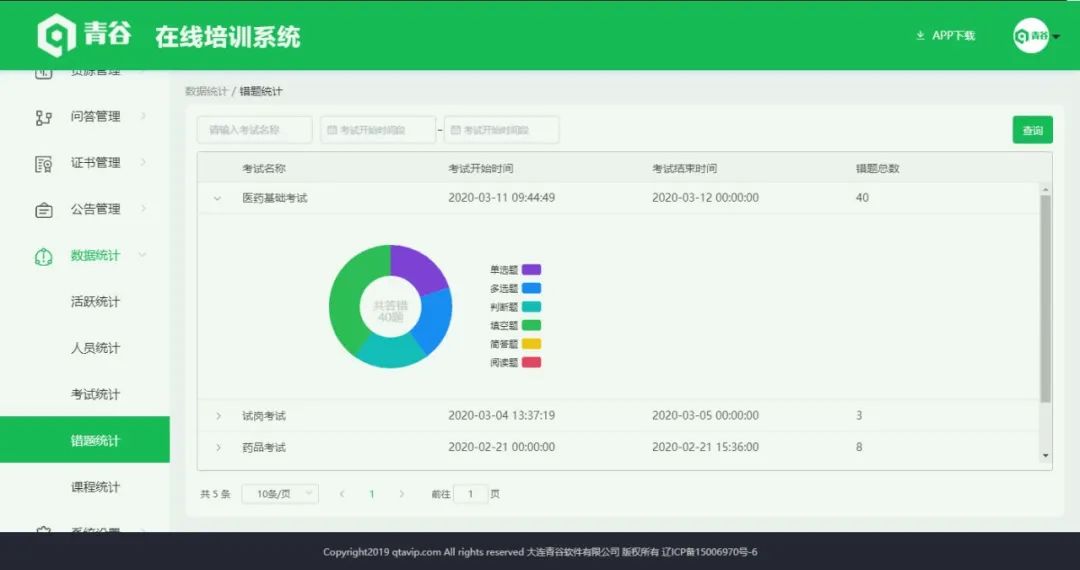This screenshot has width=1080, height=570.
Task: Click the 问答管理 sidebar icon
Action: (x=43, y=117)
